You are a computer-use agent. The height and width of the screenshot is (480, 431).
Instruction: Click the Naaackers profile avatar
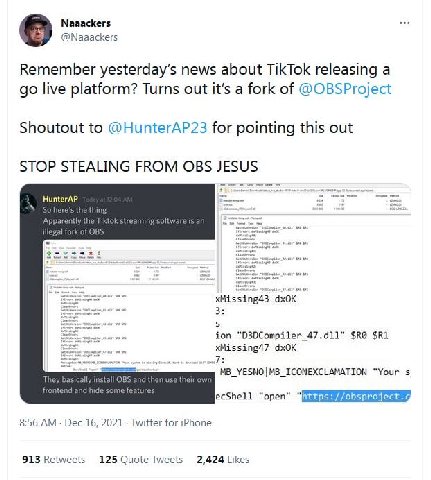pos(36,30)
